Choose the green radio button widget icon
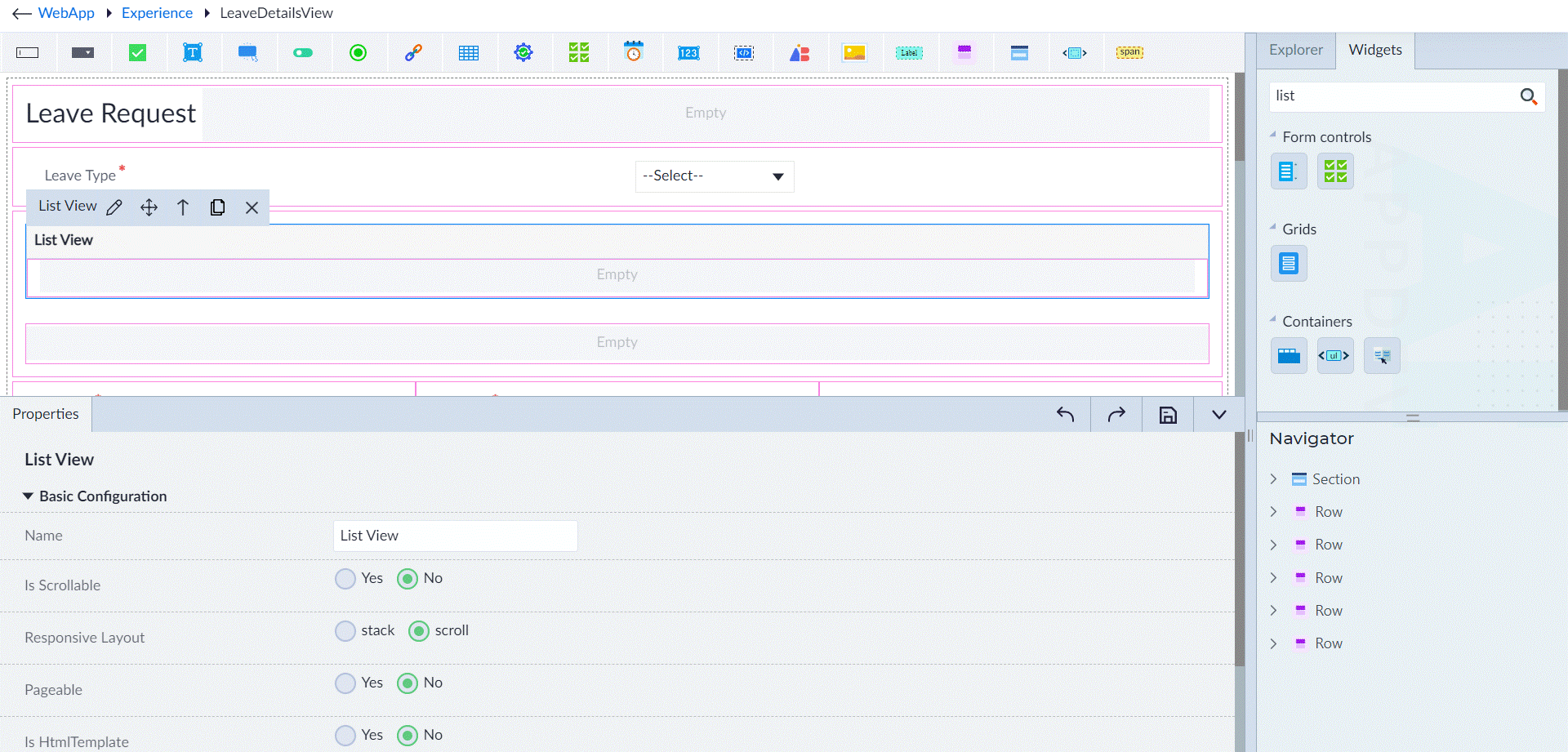 point(358,53)
